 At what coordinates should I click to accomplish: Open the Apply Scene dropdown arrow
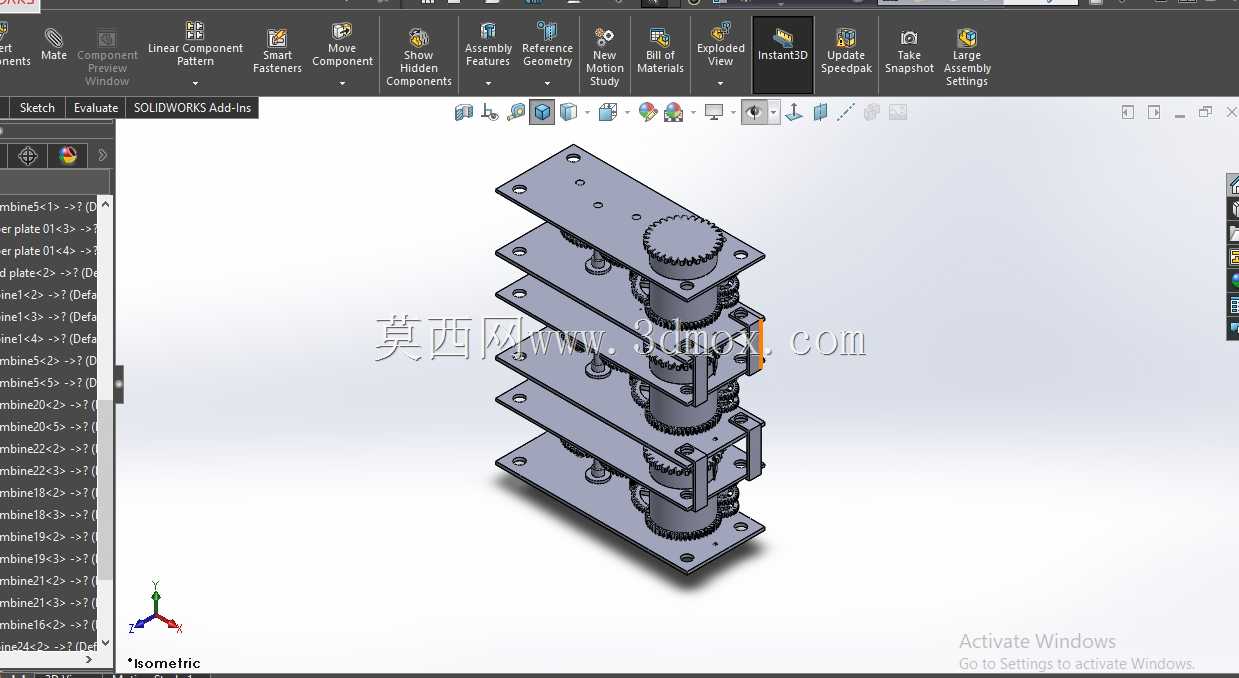[693, 112]
